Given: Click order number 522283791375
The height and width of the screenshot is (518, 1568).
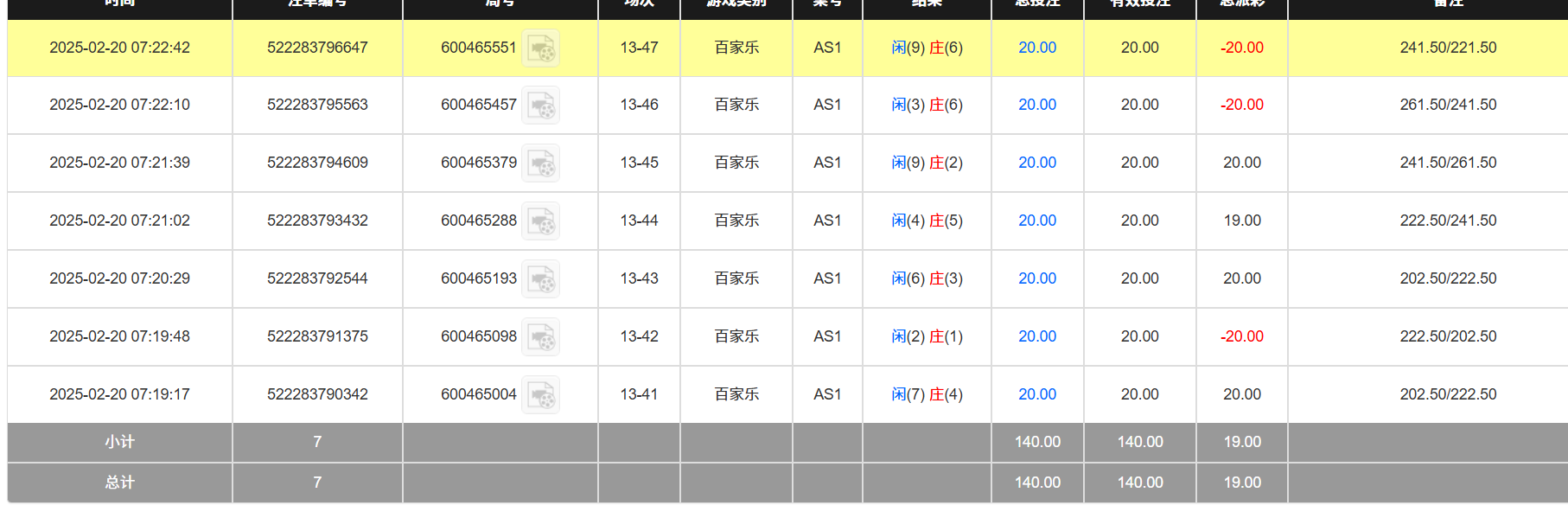Looking at the screenshot, I should pos(317,336).
